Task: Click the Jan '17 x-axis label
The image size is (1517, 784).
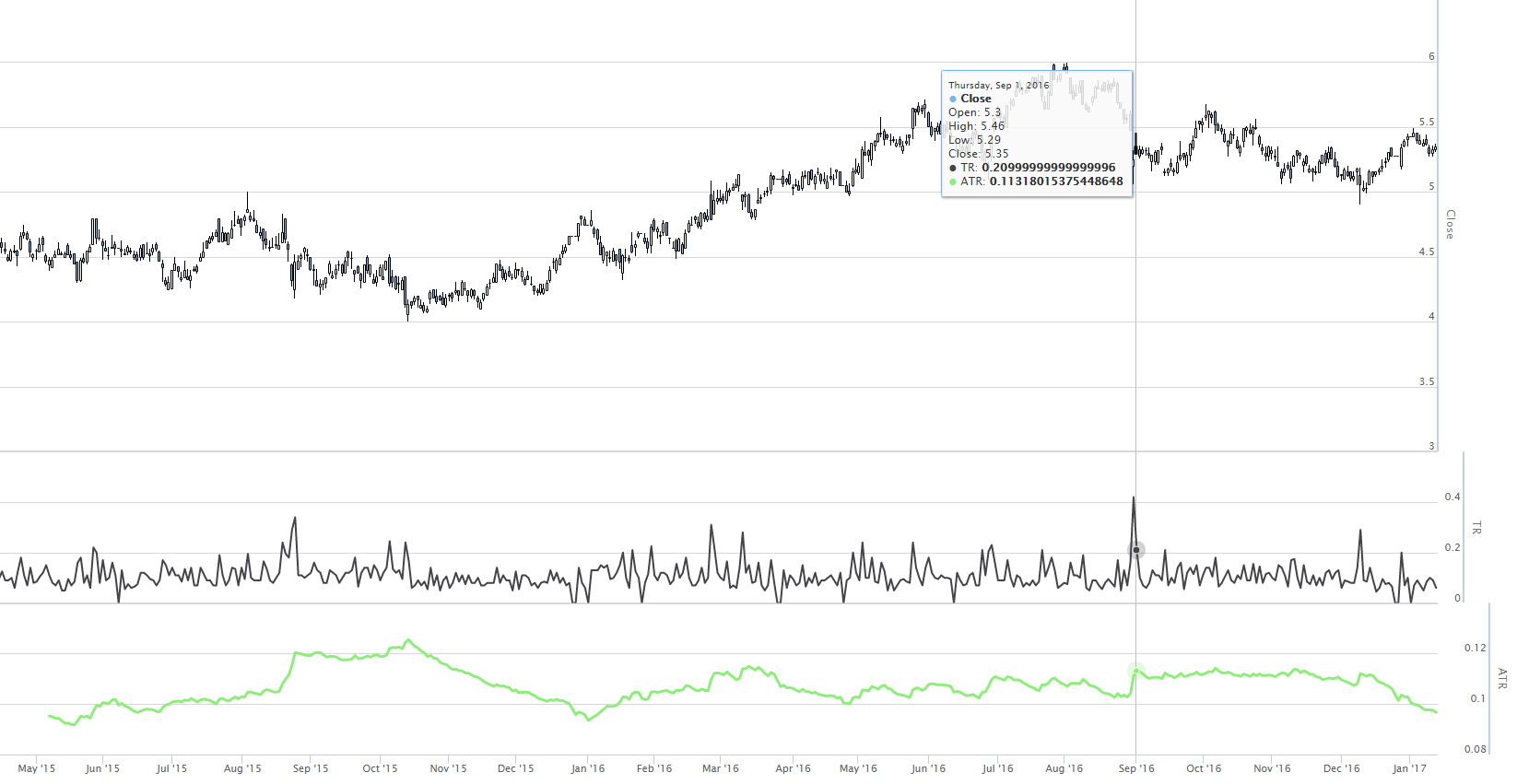Action: [1409, 768]
